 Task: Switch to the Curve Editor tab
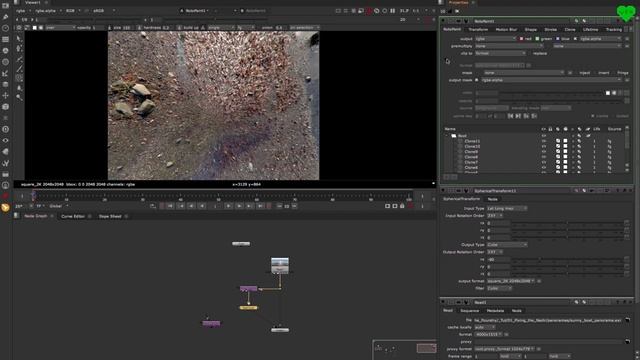coord(73,216)
